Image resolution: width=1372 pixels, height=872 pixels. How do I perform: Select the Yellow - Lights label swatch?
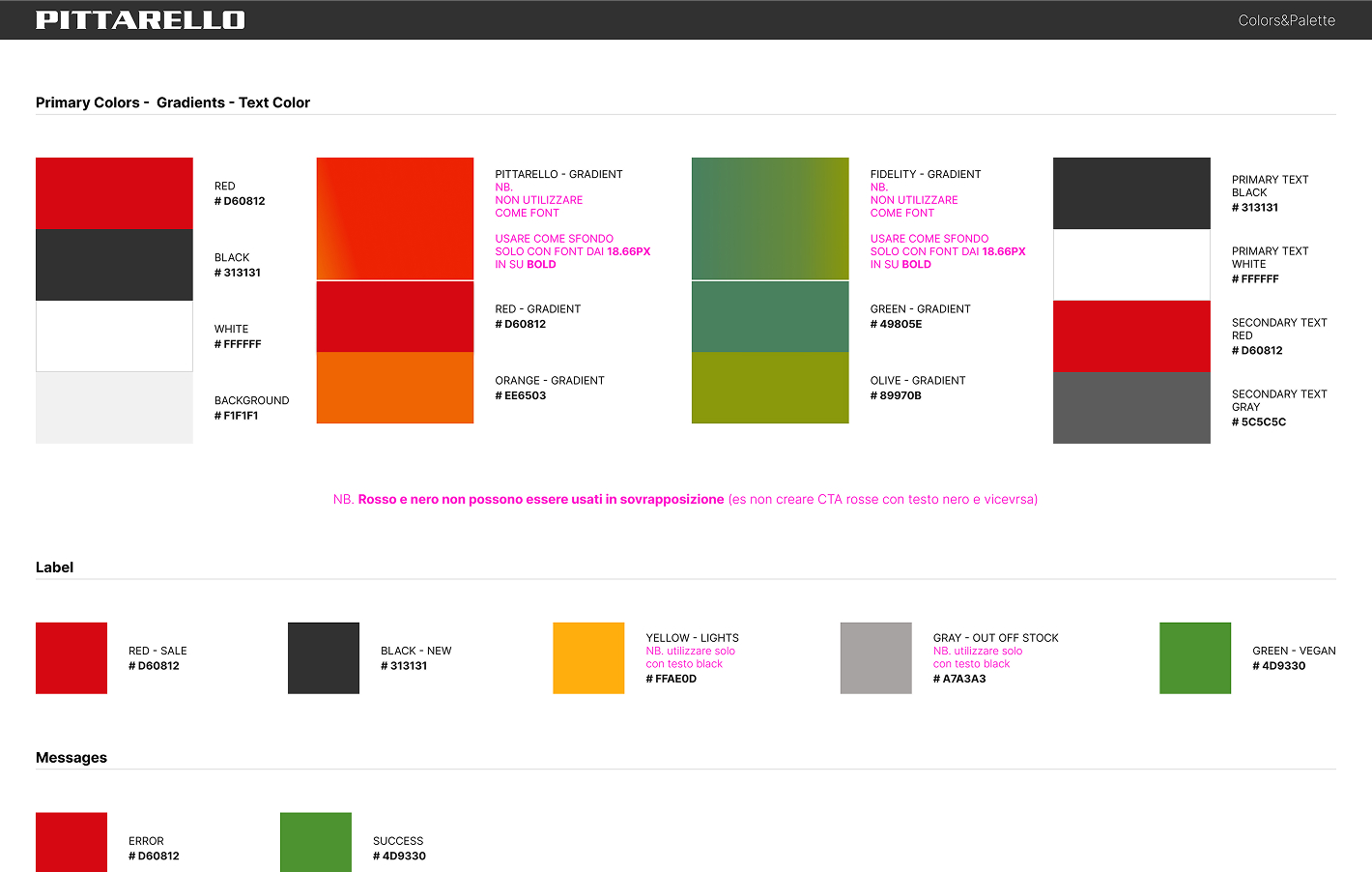588,658
